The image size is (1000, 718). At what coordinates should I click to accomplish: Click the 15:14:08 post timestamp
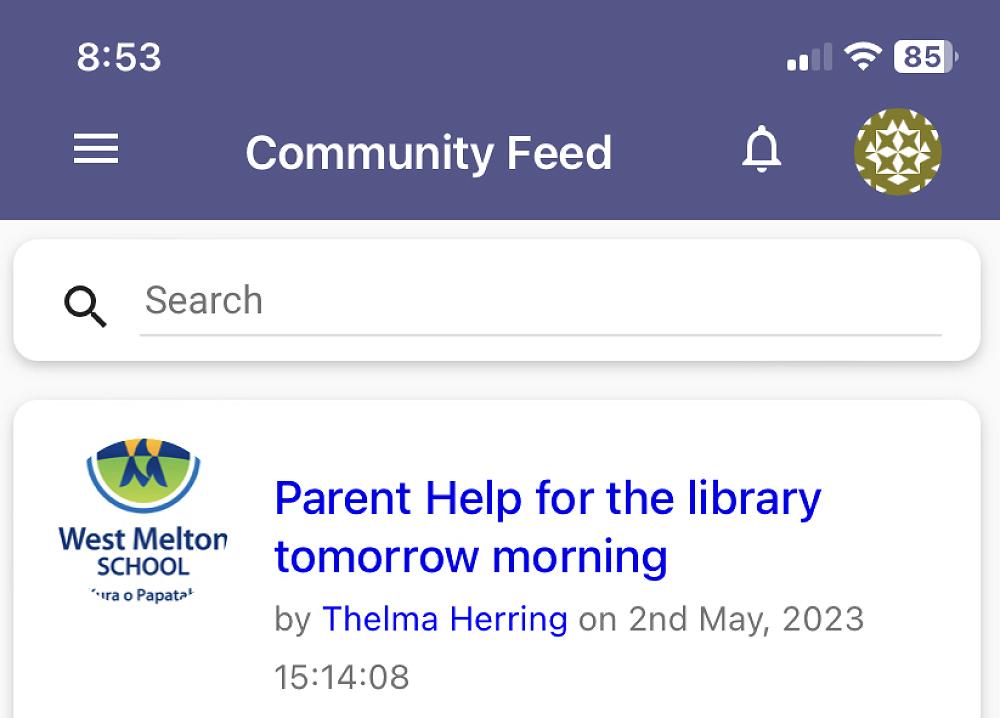click(342, 677)
